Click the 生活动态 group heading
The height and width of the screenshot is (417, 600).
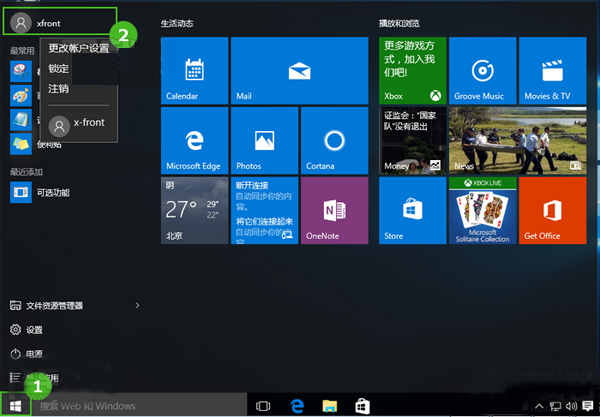coord(177,24)
